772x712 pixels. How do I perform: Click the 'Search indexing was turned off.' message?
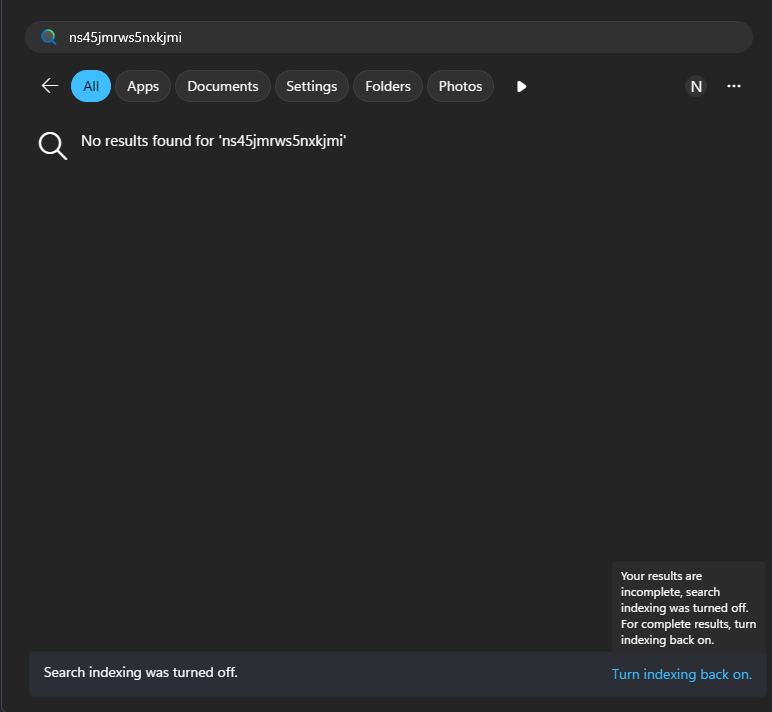[x=141, y=673]
